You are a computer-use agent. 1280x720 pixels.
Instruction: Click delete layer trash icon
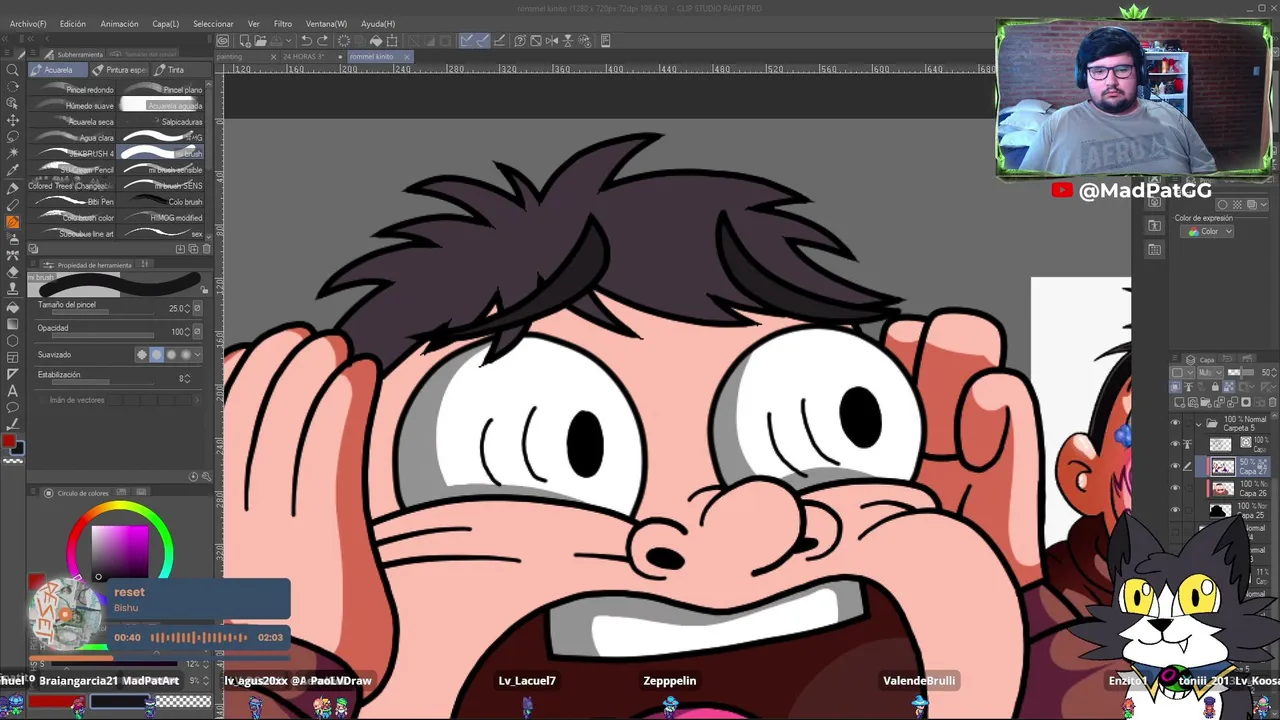tap(1272, 403)
